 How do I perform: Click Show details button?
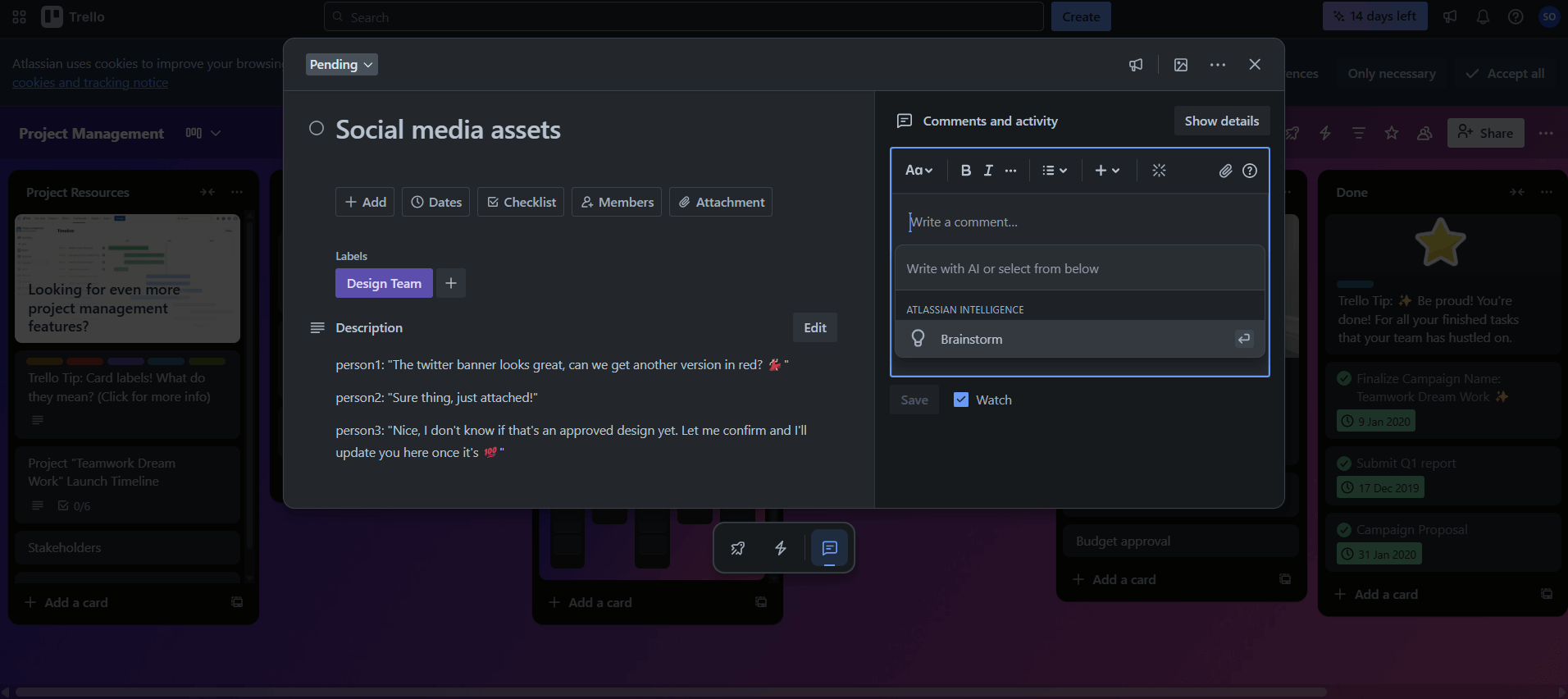(x=1222, y=121)
